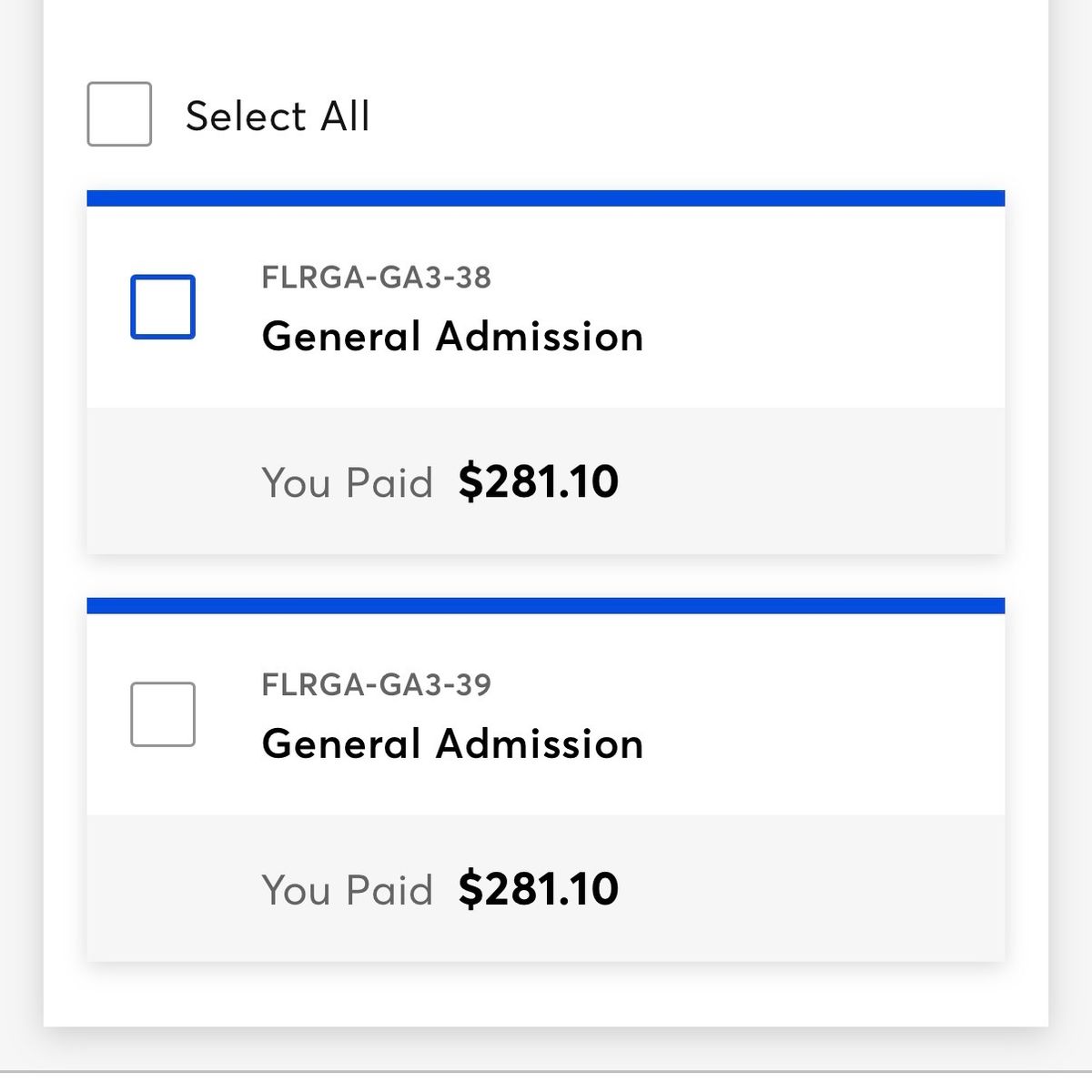Click the white gap between the ticket cards

point(546,576)
